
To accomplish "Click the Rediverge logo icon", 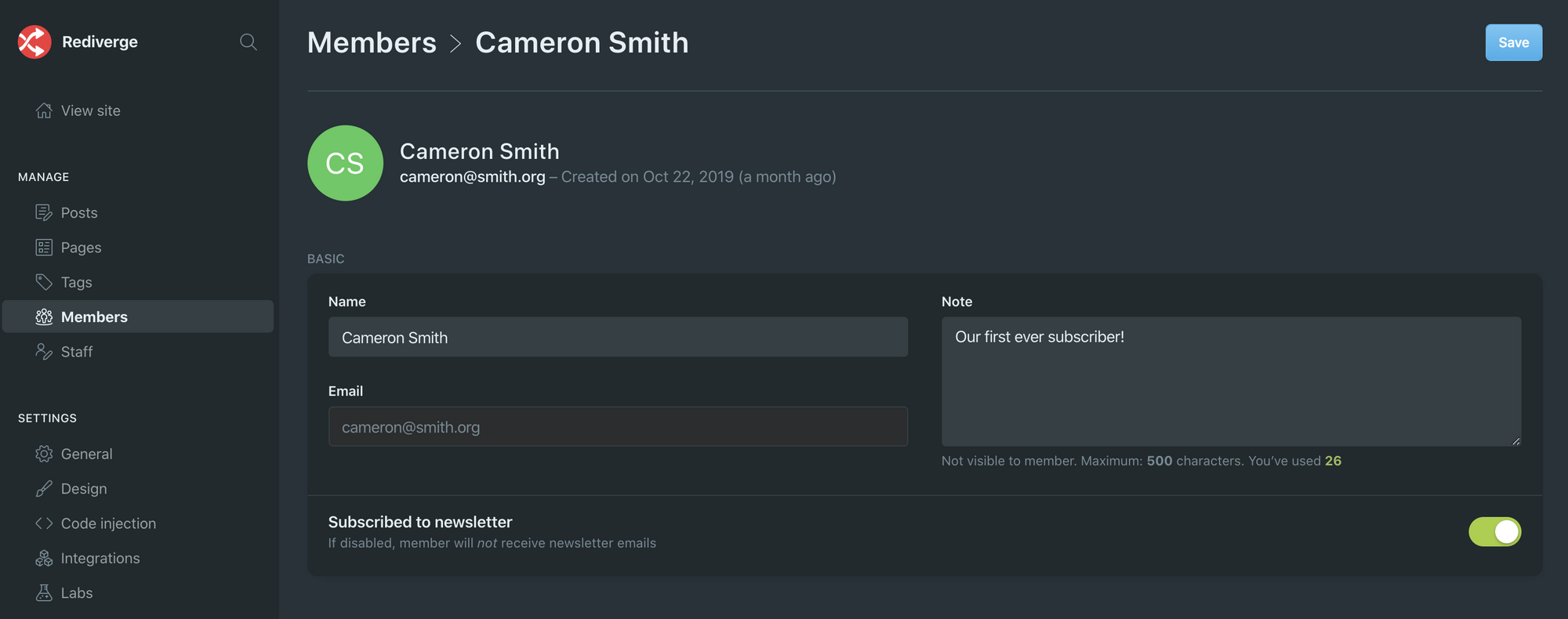I will (x=34, y=42).
